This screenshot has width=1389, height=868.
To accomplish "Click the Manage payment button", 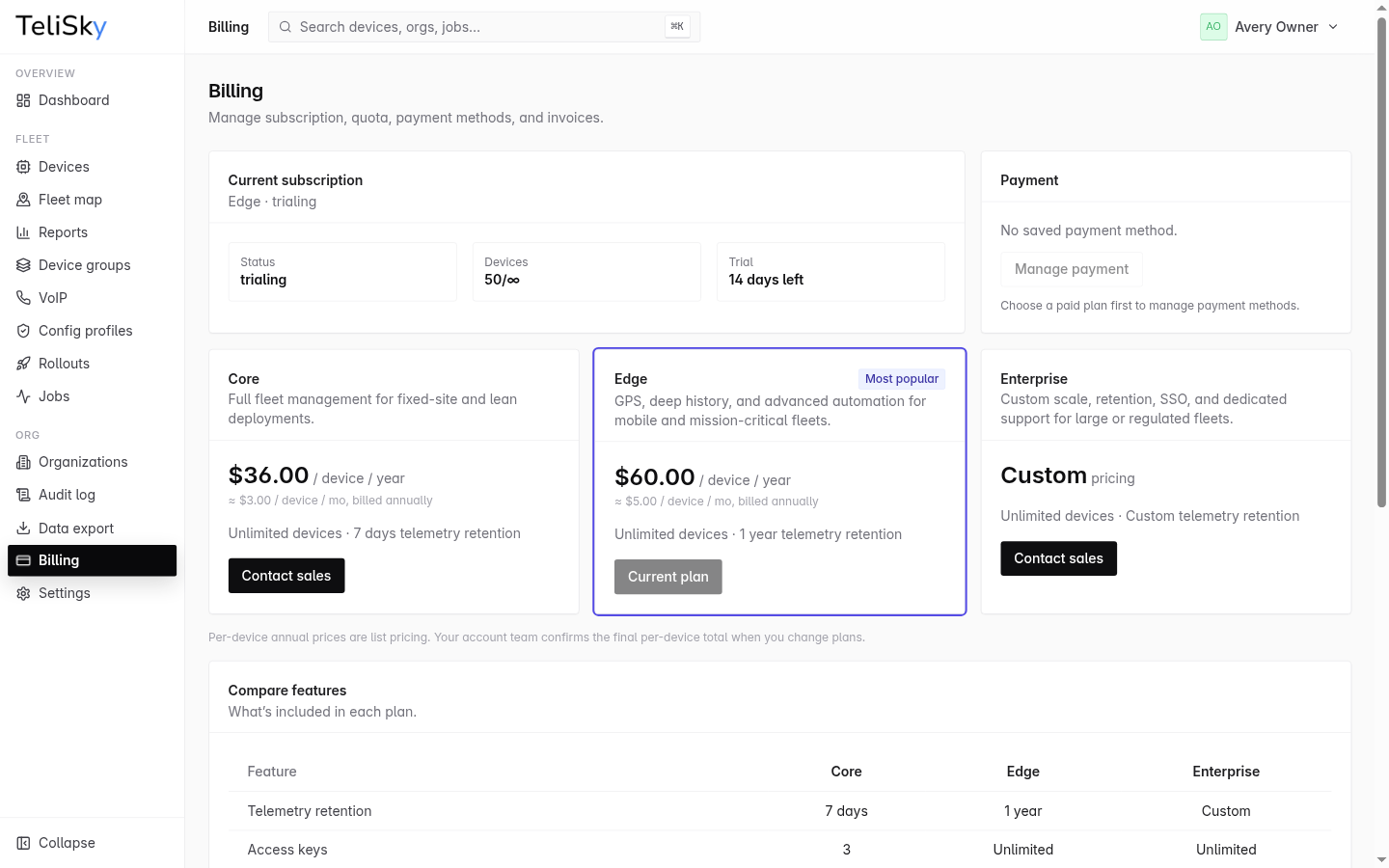I will pyautogui.click(x=1072, y=269).
